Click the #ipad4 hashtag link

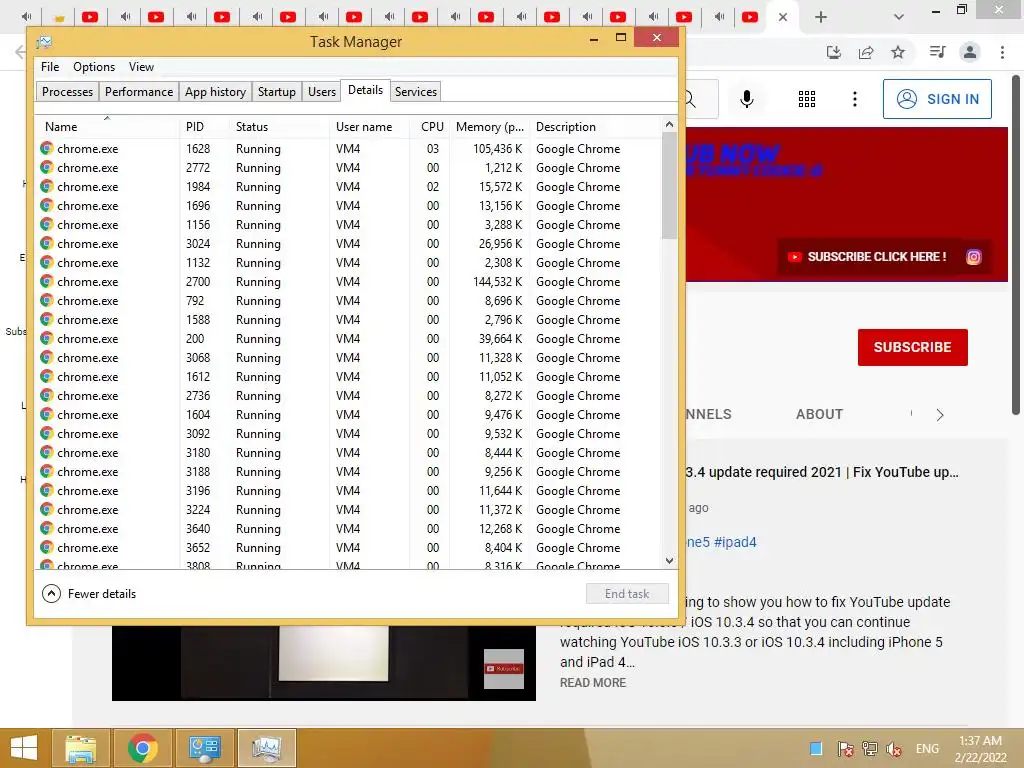point(735,542)
